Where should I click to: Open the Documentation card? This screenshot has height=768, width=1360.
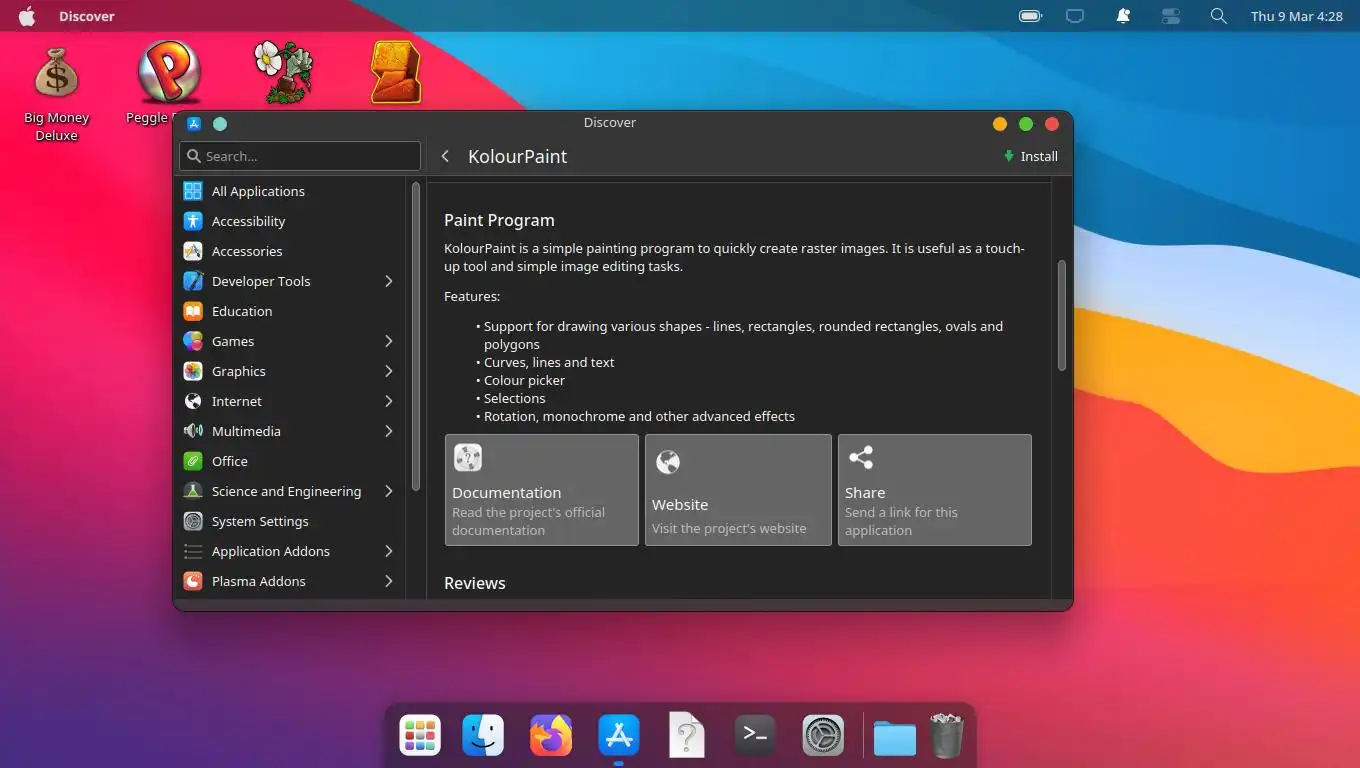click(542, 490)
